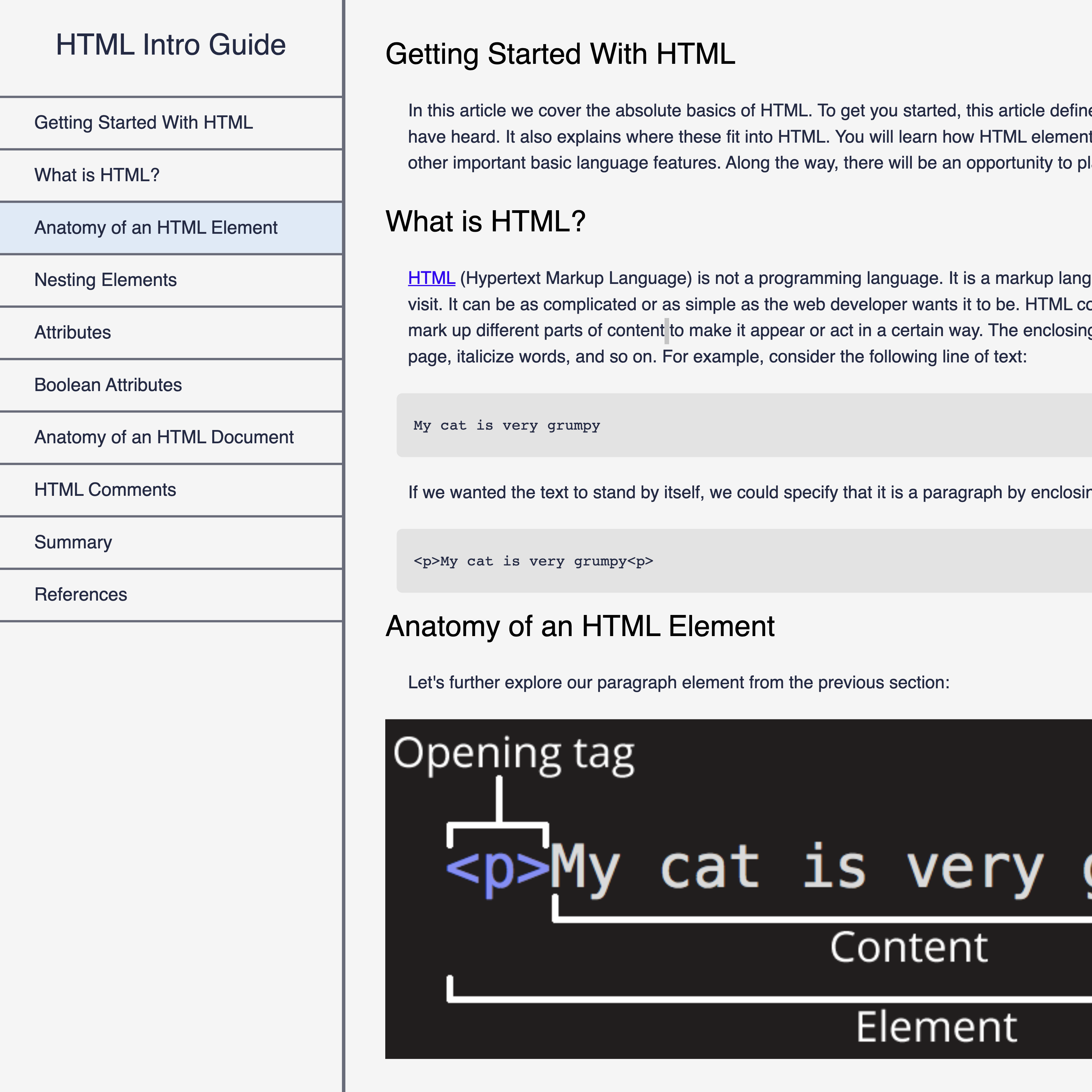Image resolution: width=1092 pixels, height=1092 pixels.
Task: Go to HTML Comments section
Action: click(171, 490)
